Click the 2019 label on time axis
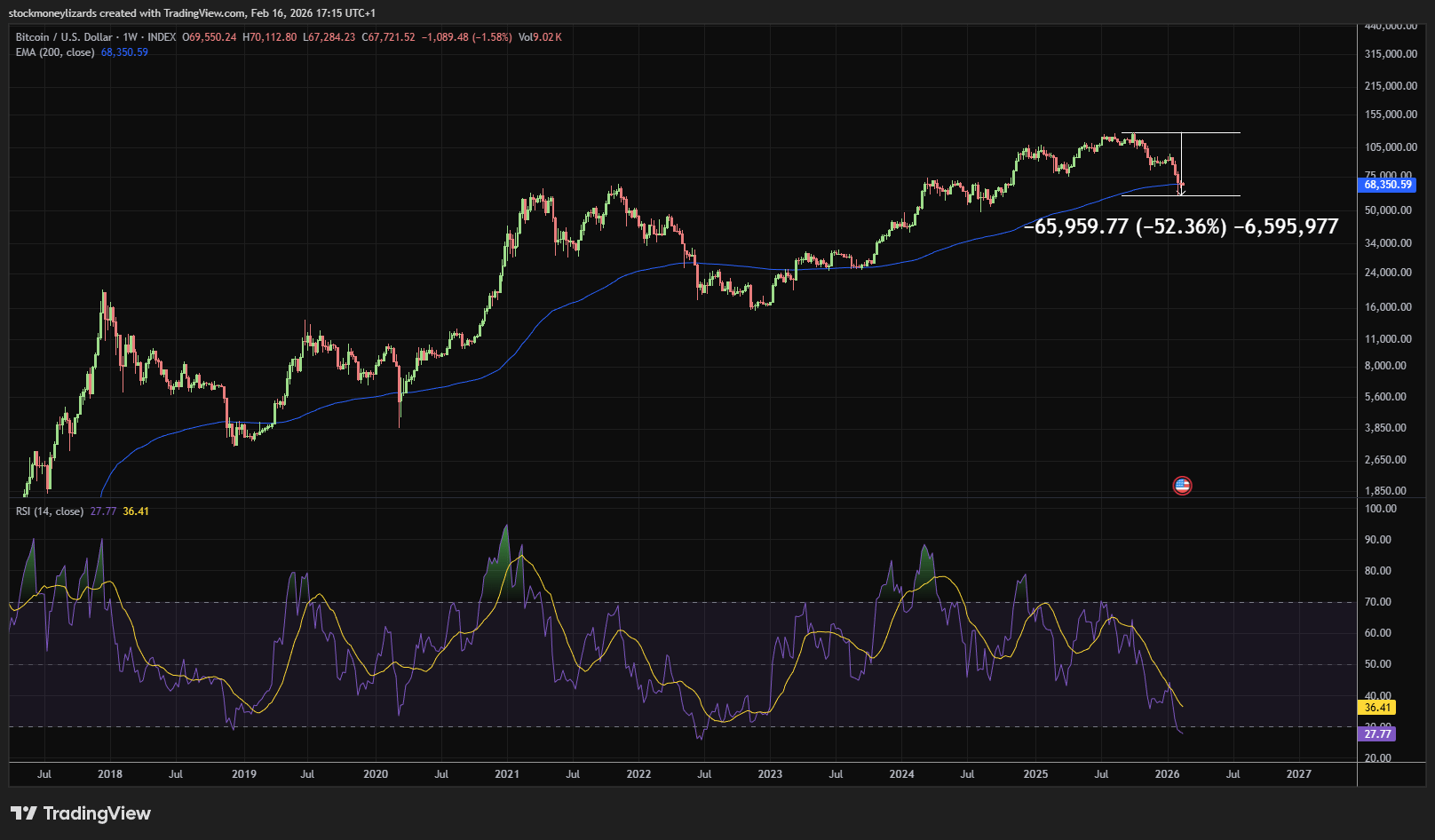The width and height of the screenshot is (1435, 840). tap(244, 774)
